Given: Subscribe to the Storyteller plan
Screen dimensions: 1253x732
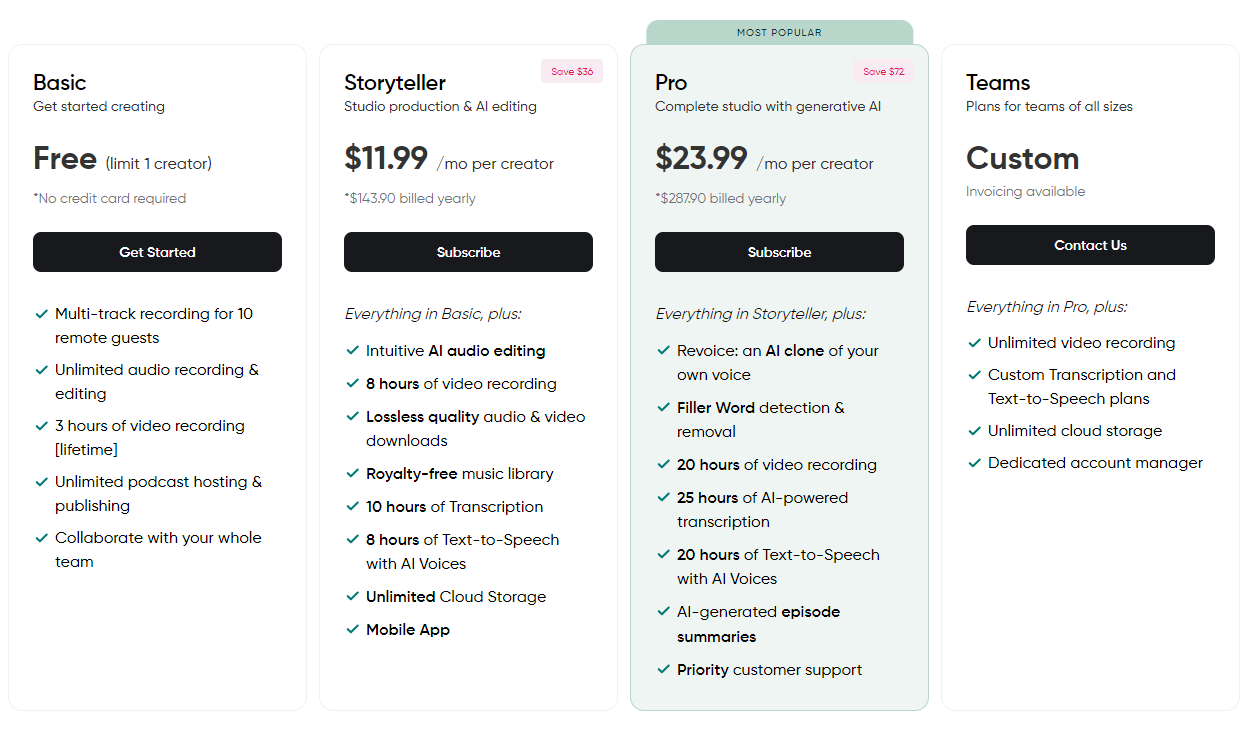Looking at the screenshot, I should (x=468, y=252).
